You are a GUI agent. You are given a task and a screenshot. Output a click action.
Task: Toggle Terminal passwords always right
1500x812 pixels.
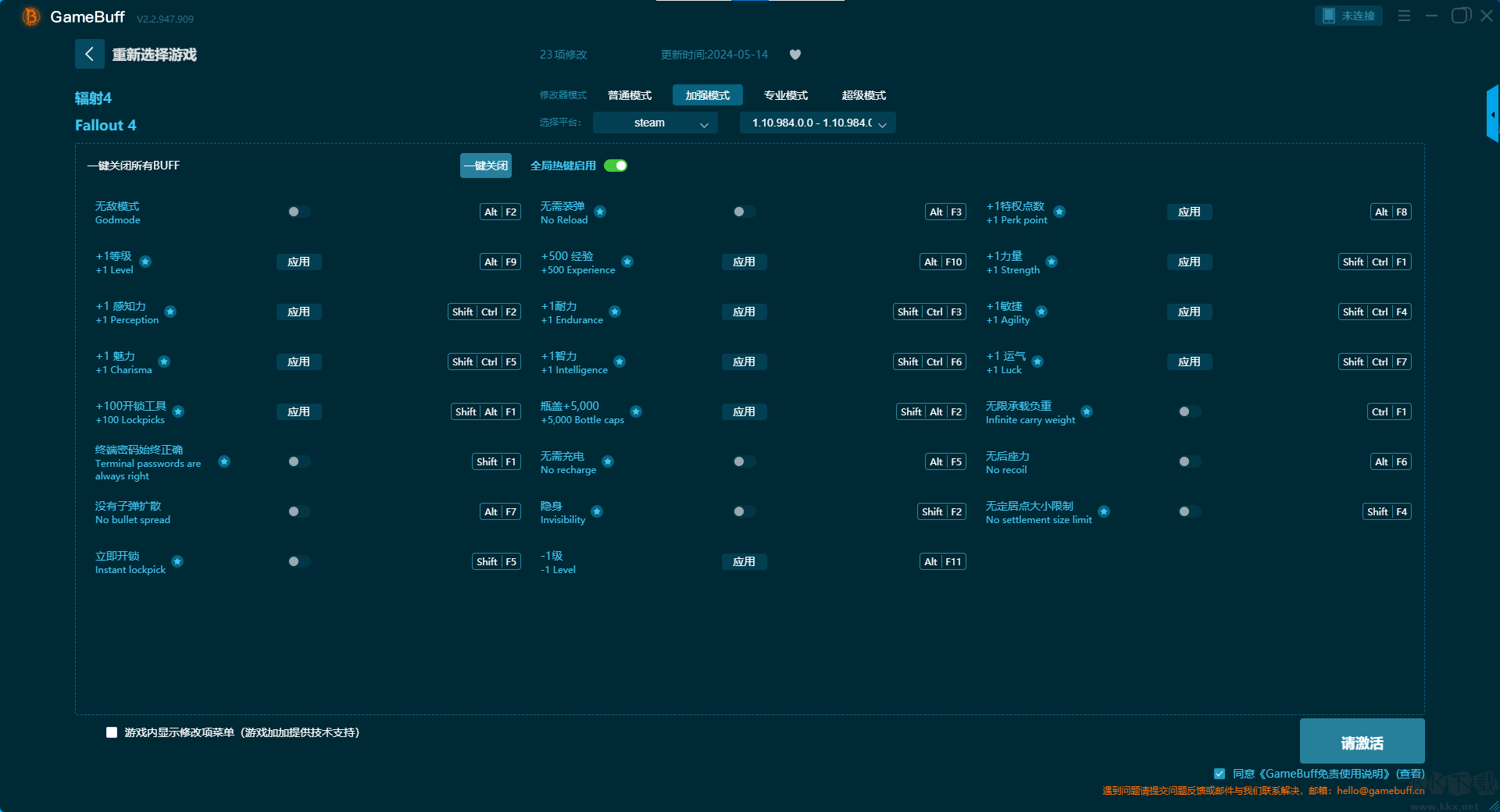[x=298, y=461]
